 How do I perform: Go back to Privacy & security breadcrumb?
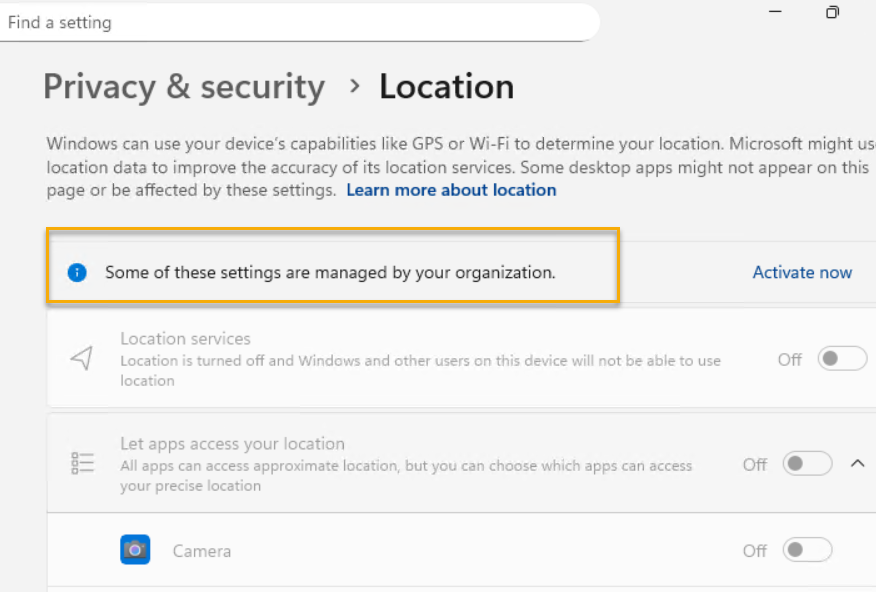[x=184, y=87]
